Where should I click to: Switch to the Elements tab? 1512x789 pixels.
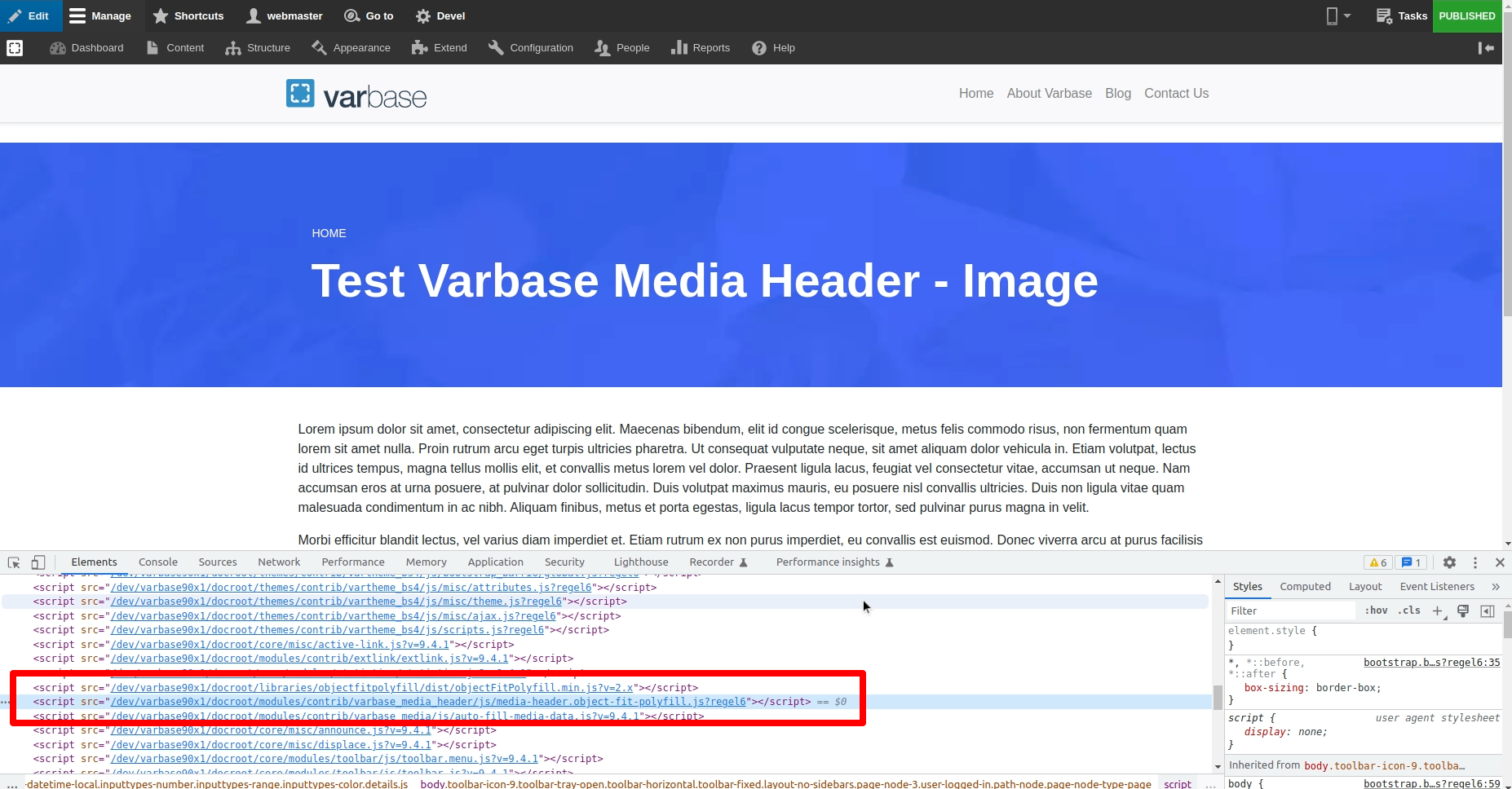click(x=95, y=562)
